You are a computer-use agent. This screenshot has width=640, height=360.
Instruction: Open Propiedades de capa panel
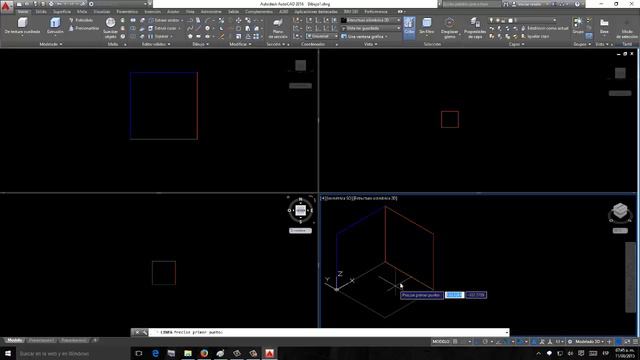tap(475, 28)
